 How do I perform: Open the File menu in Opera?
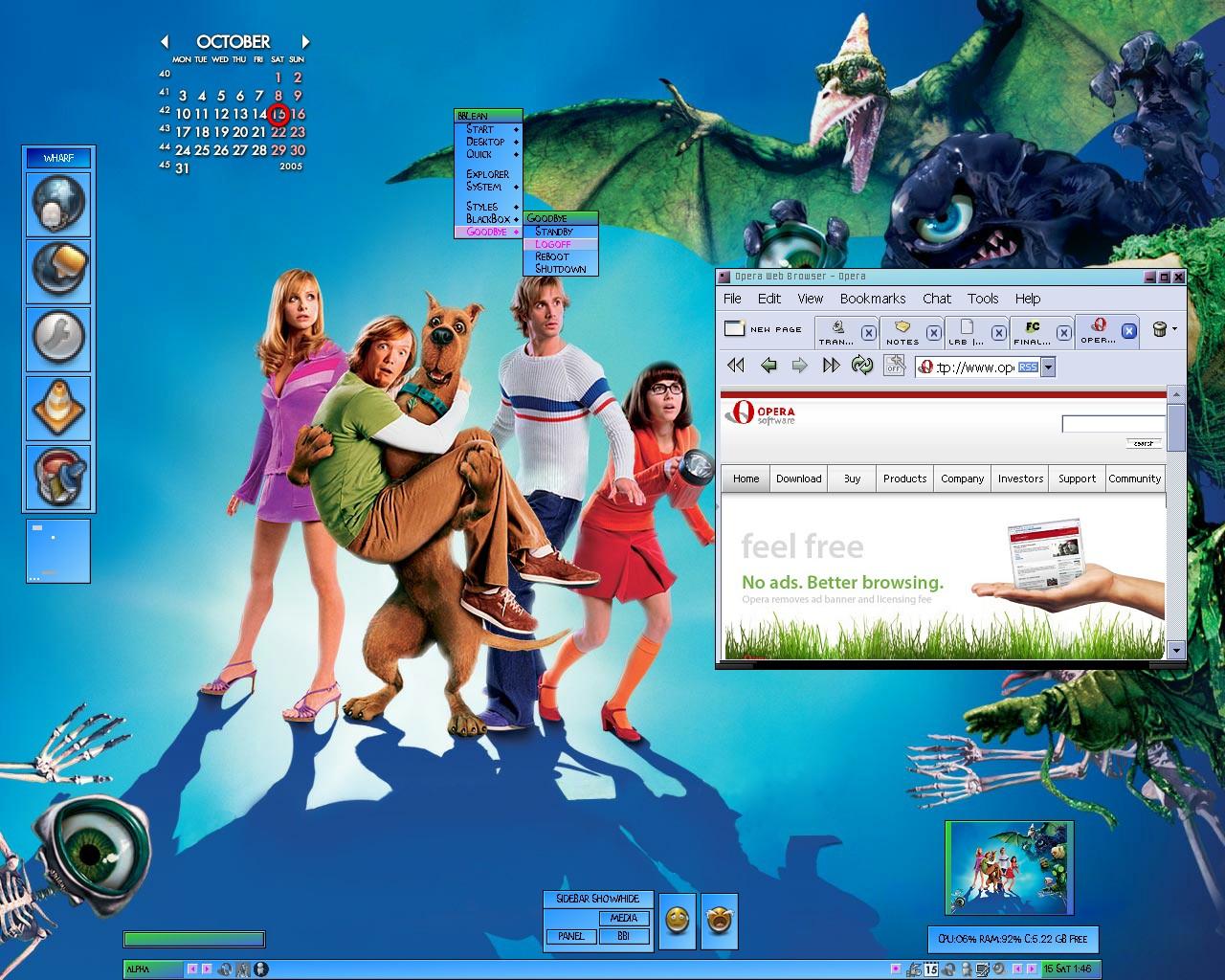click(x=732, y=299)
